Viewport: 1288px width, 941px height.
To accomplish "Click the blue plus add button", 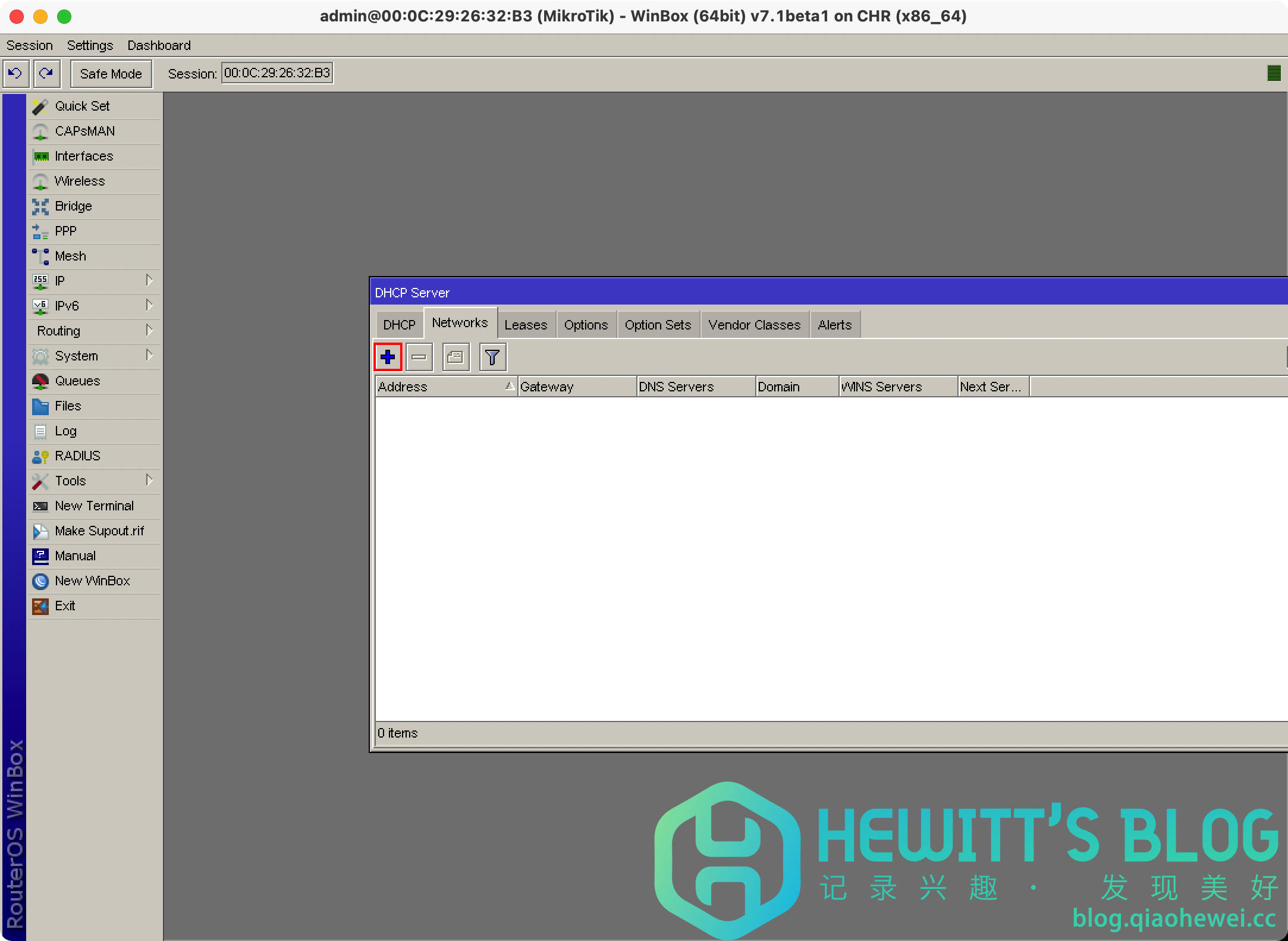I will (x=388, y=357).
